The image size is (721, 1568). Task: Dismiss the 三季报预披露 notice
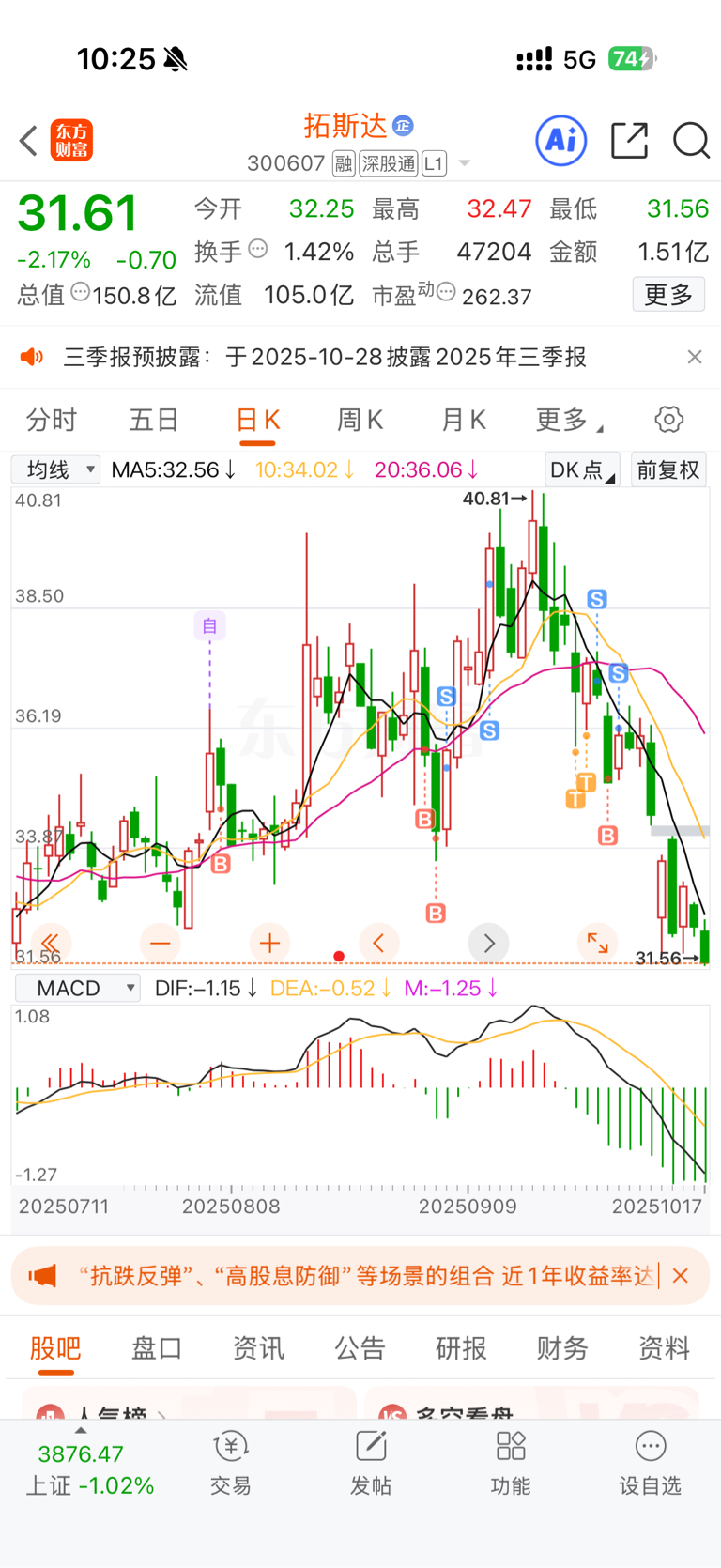pos(695,357)
